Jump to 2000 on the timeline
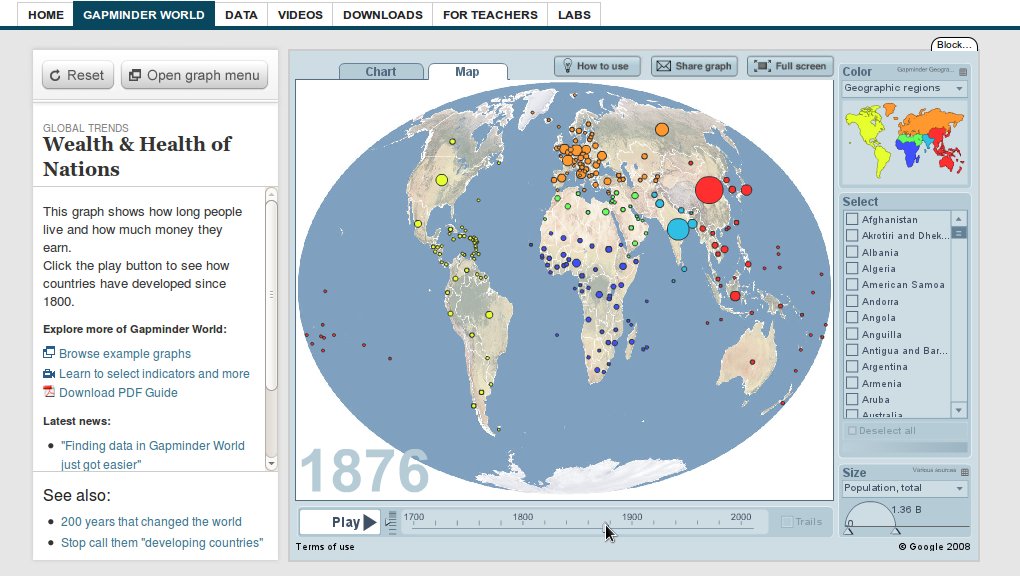This screenshot has width=1020, height=576. pos(740,517)
